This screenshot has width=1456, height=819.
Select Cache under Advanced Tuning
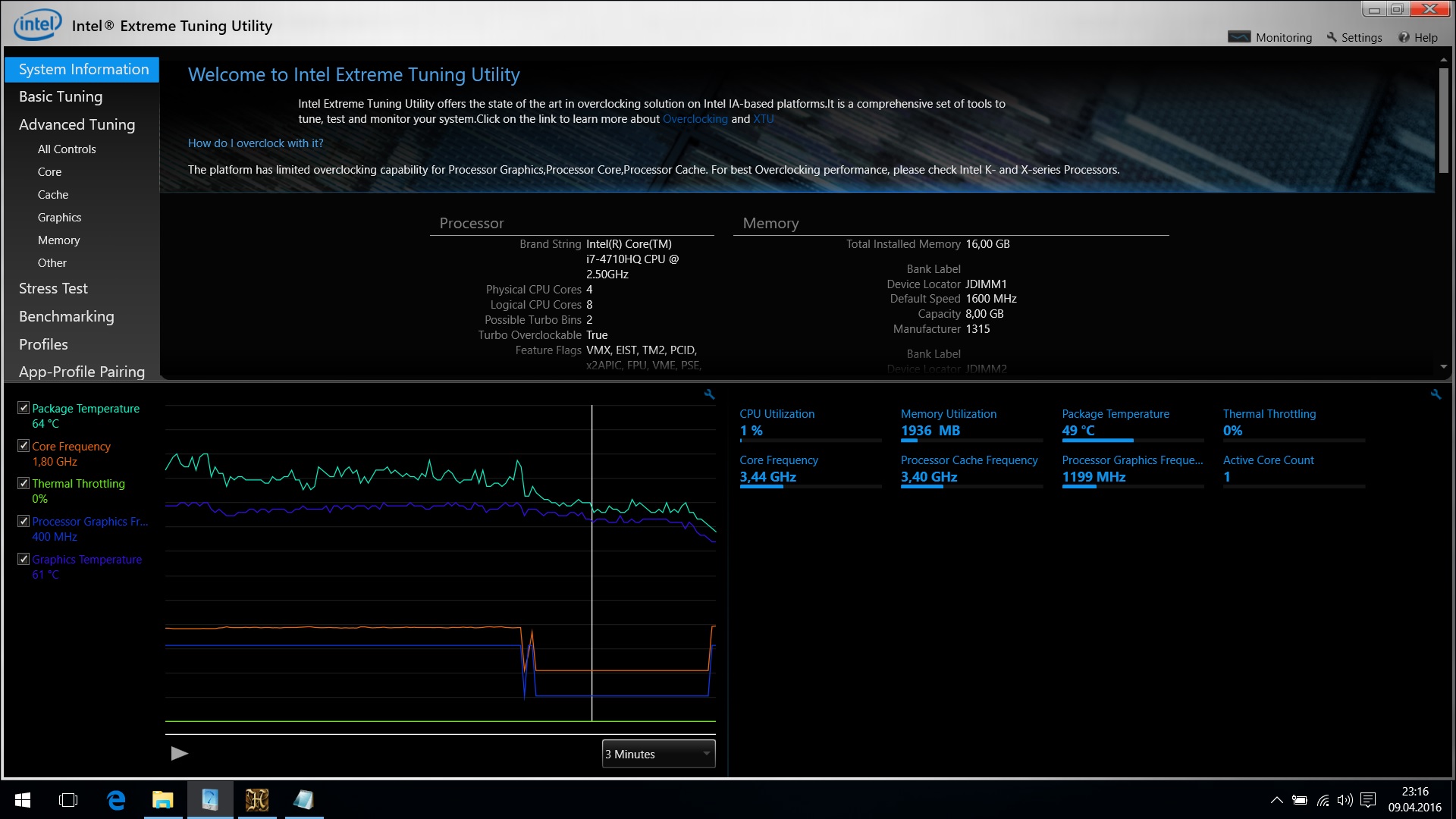(53, 195)
